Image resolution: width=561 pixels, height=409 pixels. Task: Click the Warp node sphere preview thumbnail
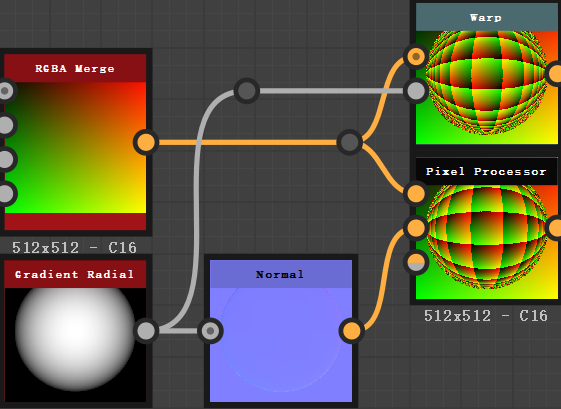(x=487, y=88)
